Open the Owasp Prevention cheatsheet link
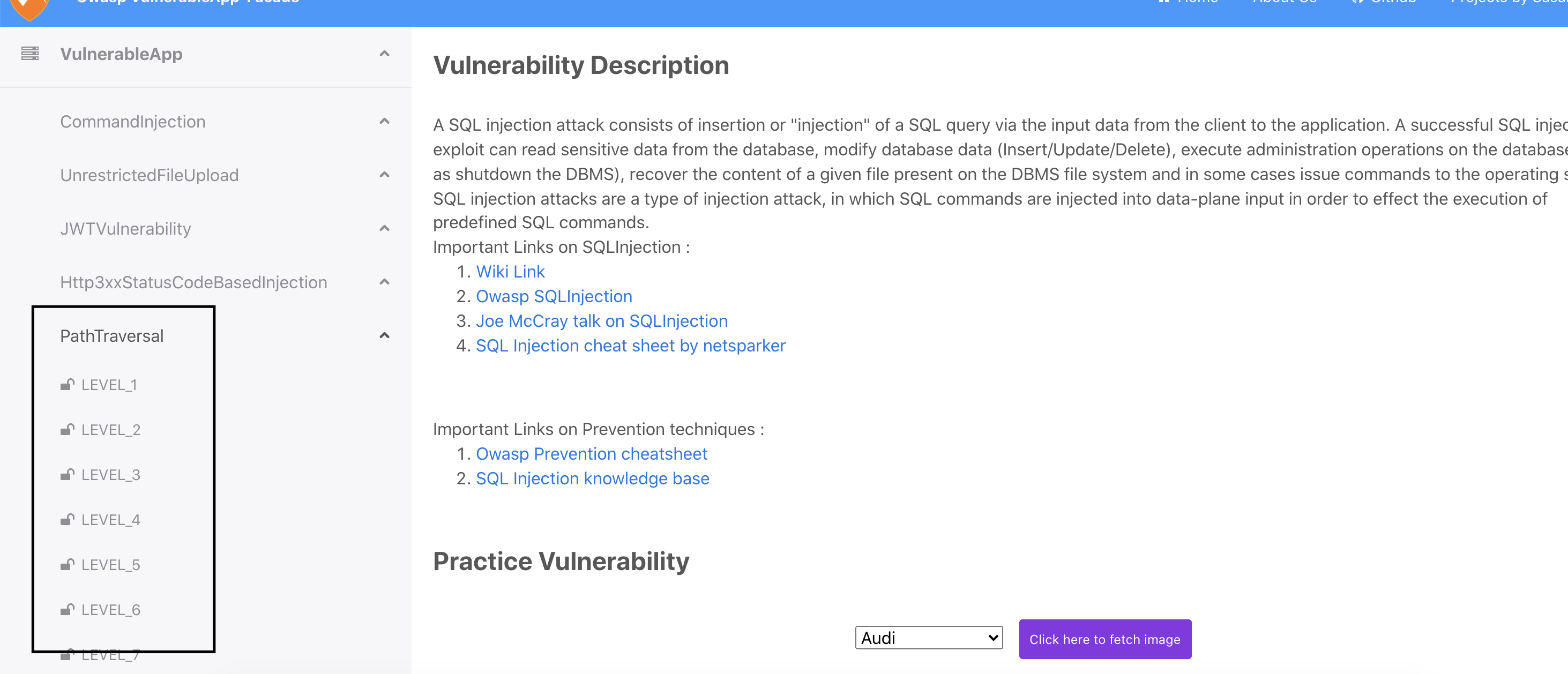Viewport: 1568px width, 674px height. (x=591, y=453)
